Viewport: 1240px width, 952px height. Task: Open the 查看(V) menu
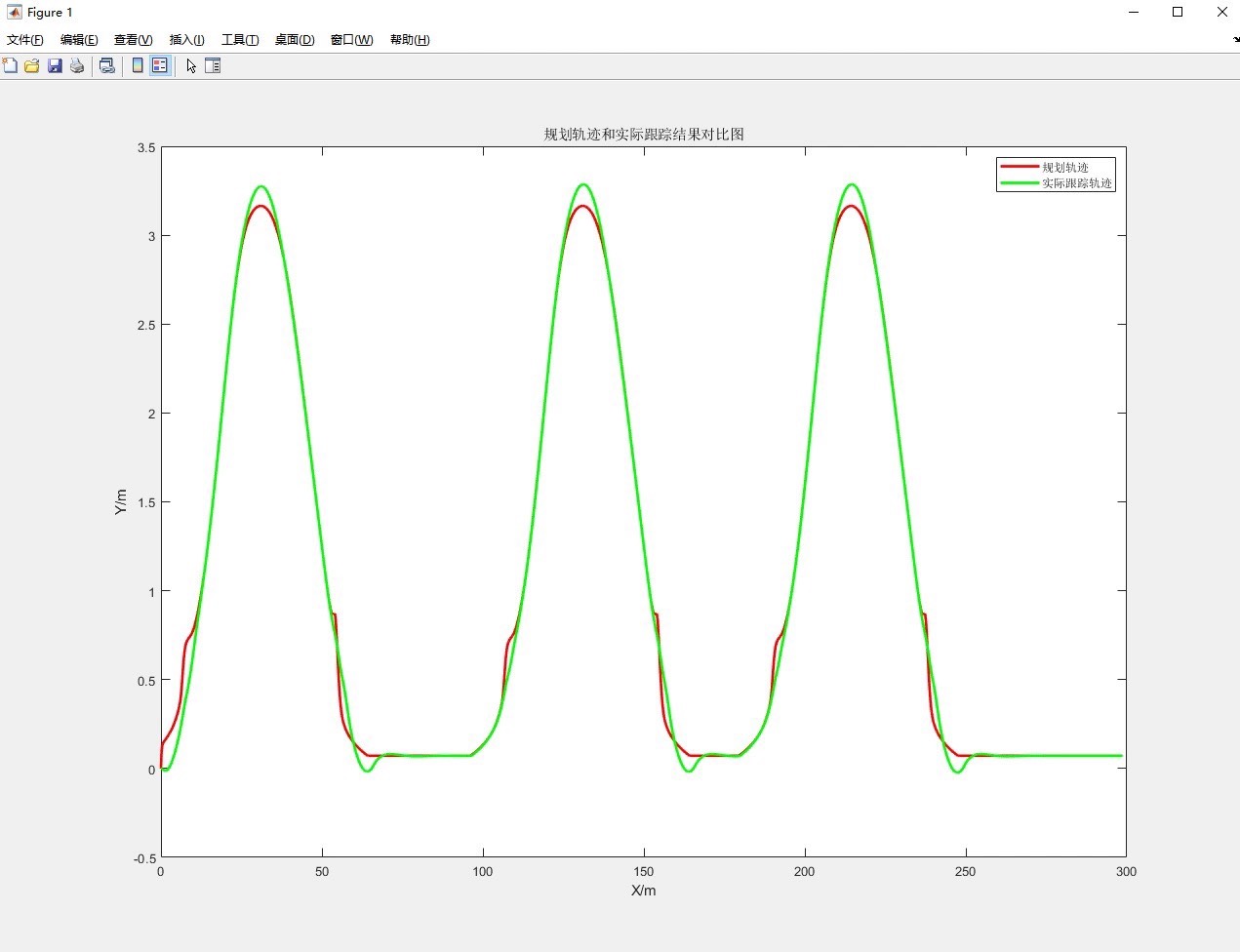click(134, 40)
